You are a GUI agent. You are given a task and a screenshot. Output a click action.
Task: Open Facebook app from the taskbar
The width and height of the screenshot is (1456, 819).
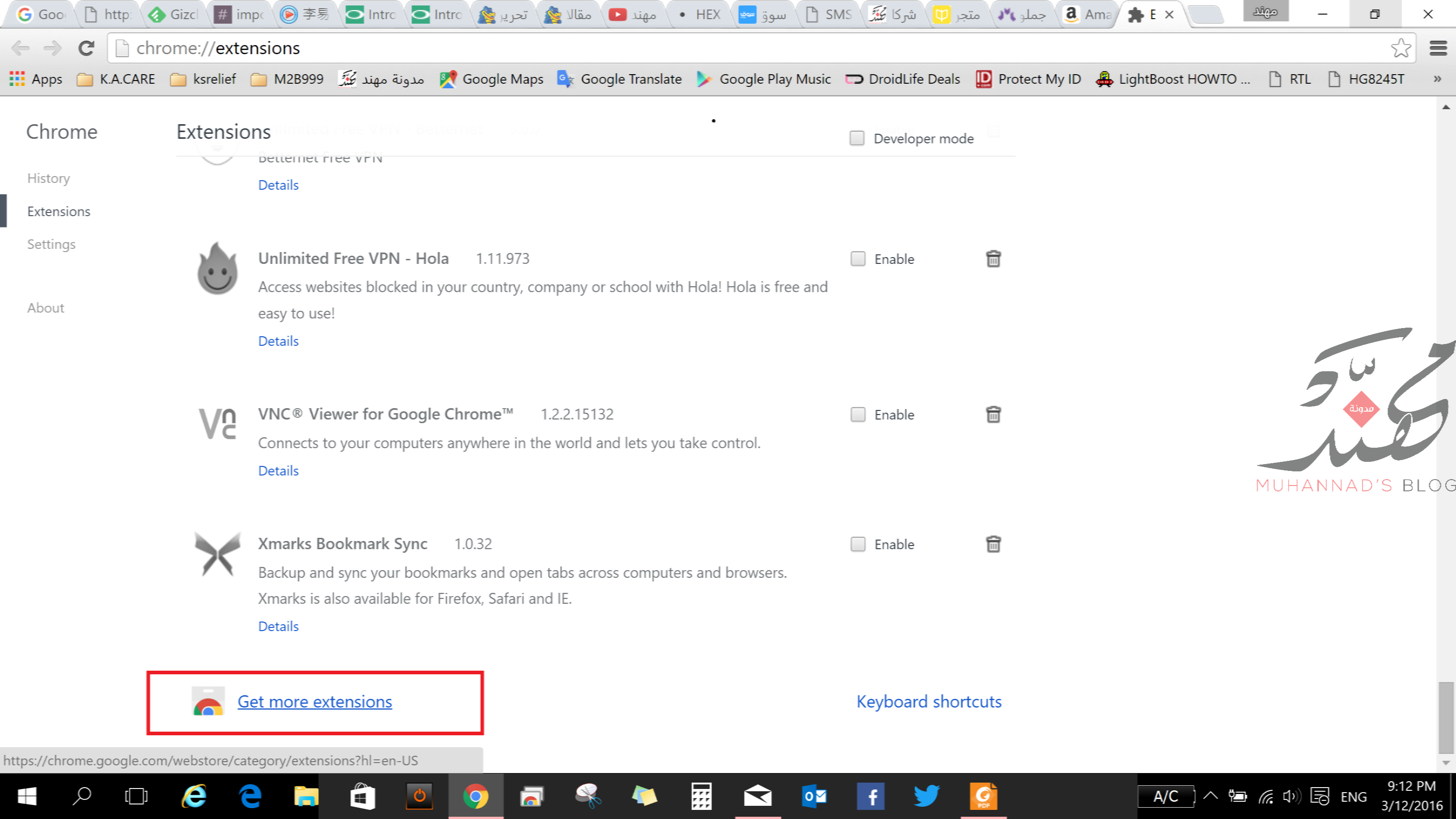click(x=870, y=796)
